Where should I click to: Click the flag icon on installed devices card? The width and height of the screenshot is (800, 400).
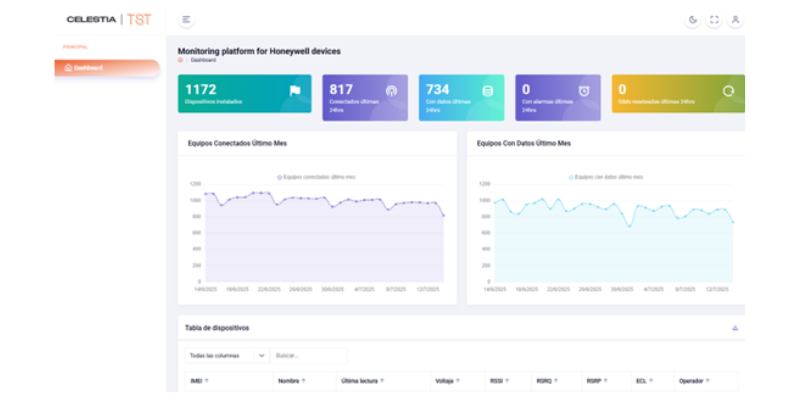pyautogui.click(x=295, y=91)
